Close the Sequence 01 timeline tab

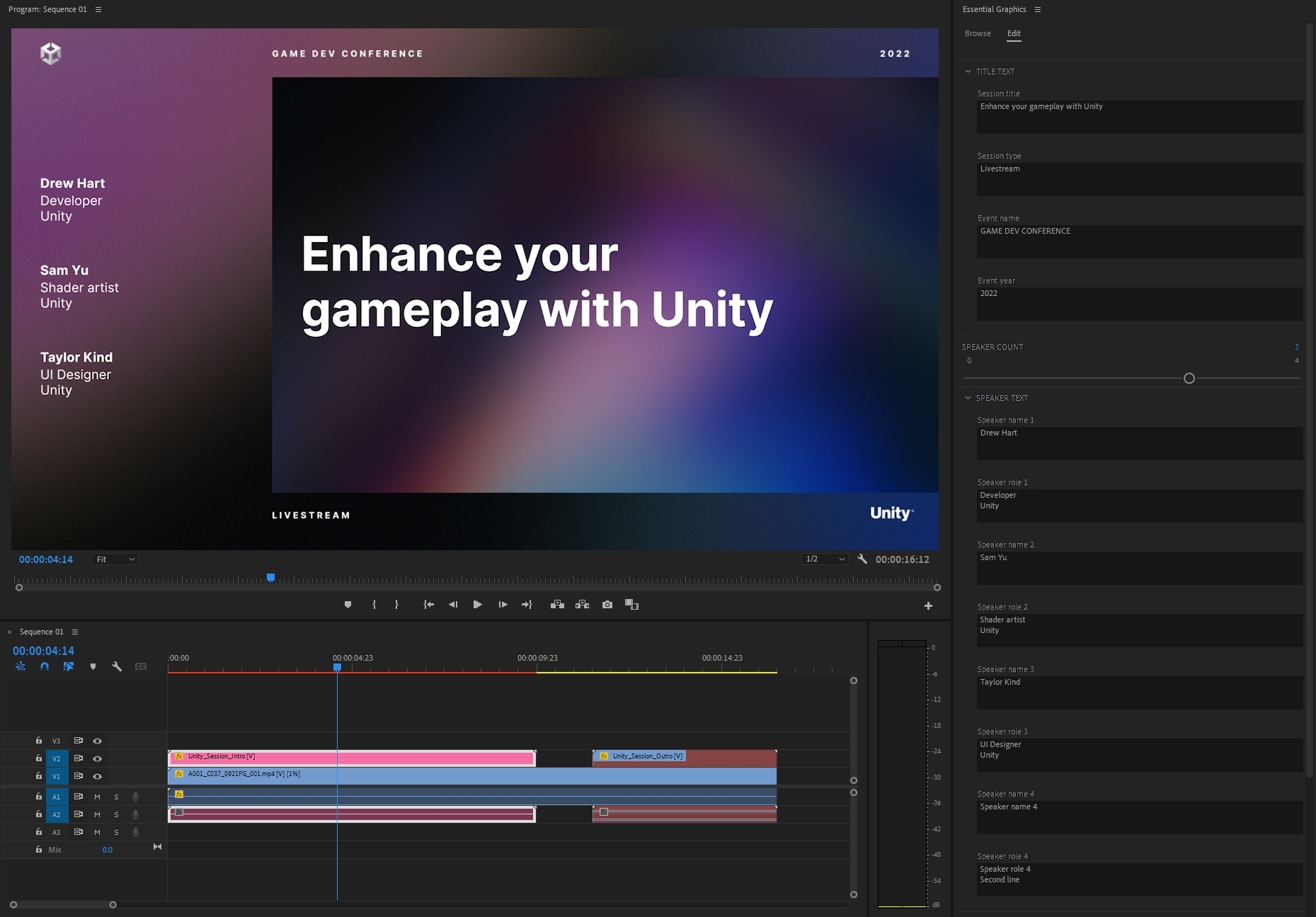coord(9,632)
